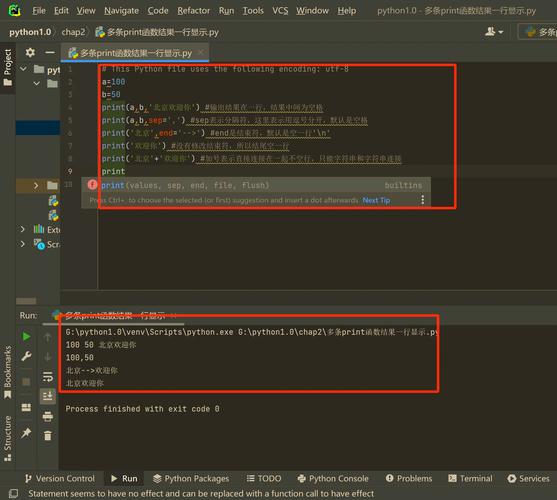Click the print icon in Run toolbar
This screenshot has height=500, width=557.
48,416
